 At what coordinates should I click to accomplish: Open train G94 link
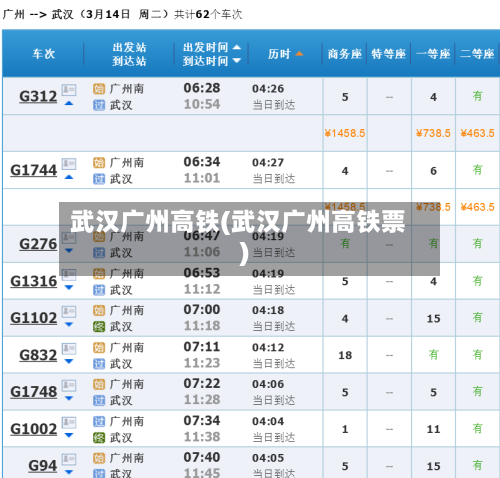43,466
